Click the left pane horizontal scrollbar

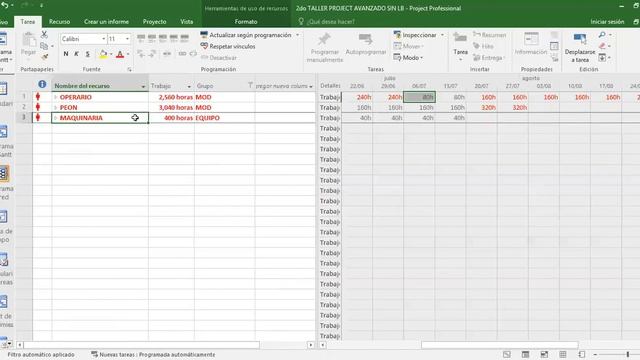[x=141, y=345]
